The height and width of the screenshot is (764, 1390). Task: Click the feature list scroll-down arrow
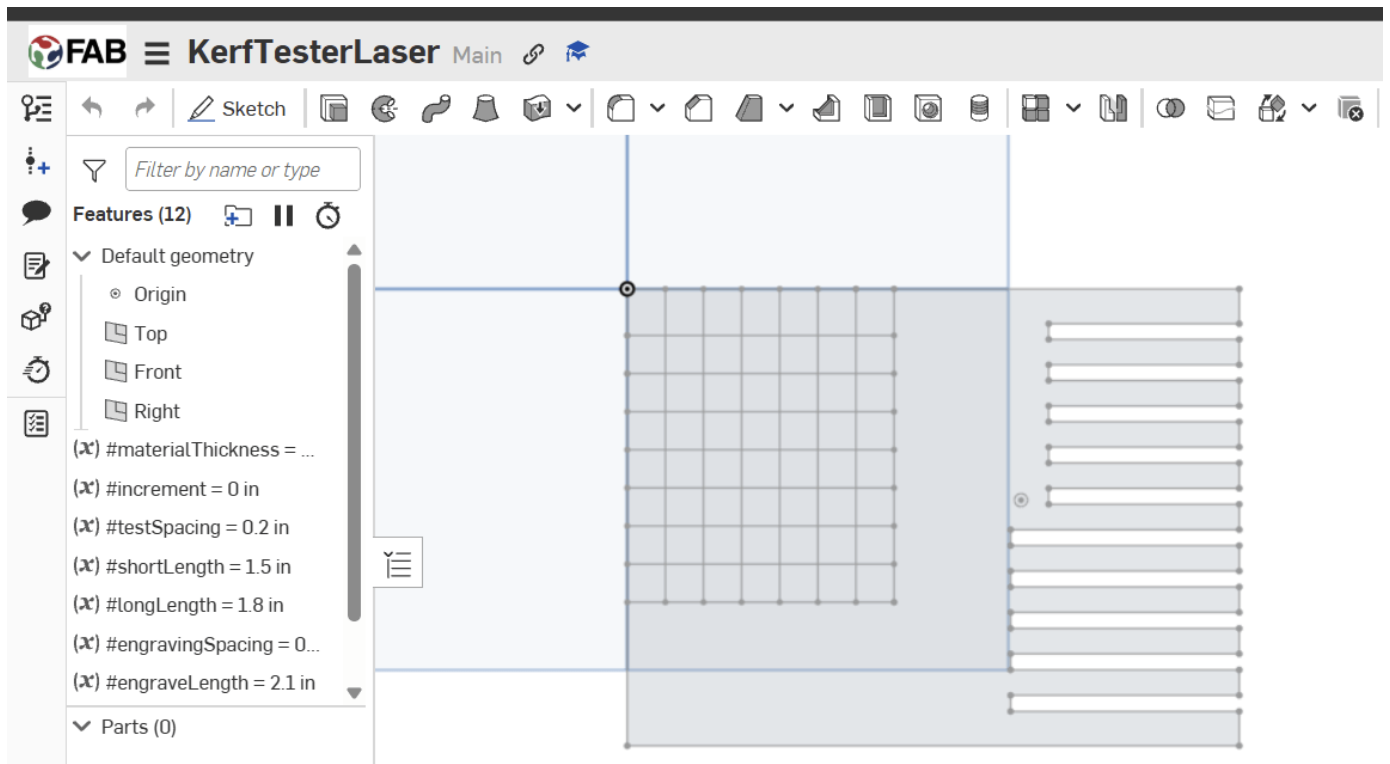(x=354, y=692)
